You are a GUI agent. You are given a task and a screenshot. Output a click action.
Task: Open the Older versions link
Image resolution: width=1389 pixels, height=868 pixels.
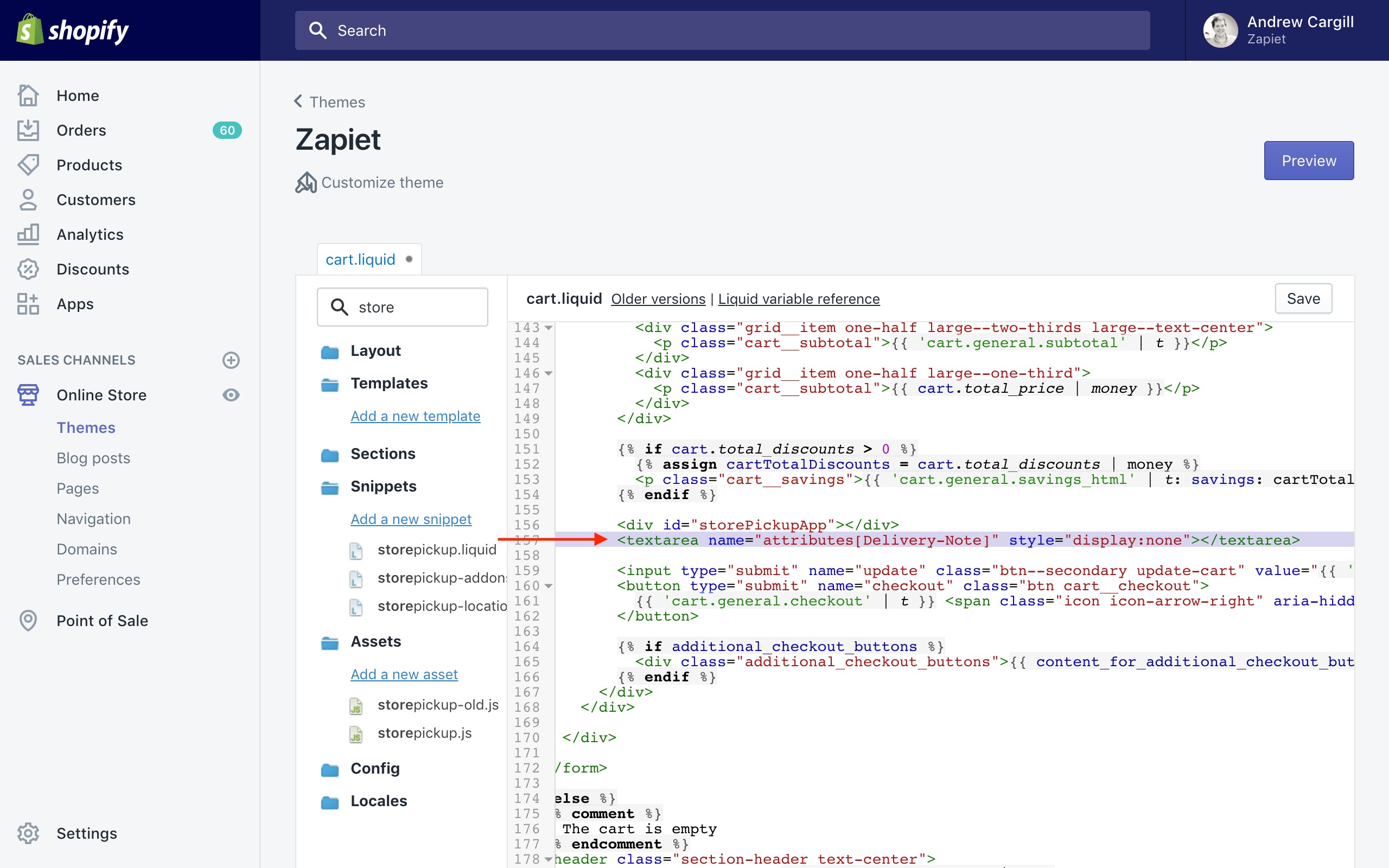(x=658, y=299)
